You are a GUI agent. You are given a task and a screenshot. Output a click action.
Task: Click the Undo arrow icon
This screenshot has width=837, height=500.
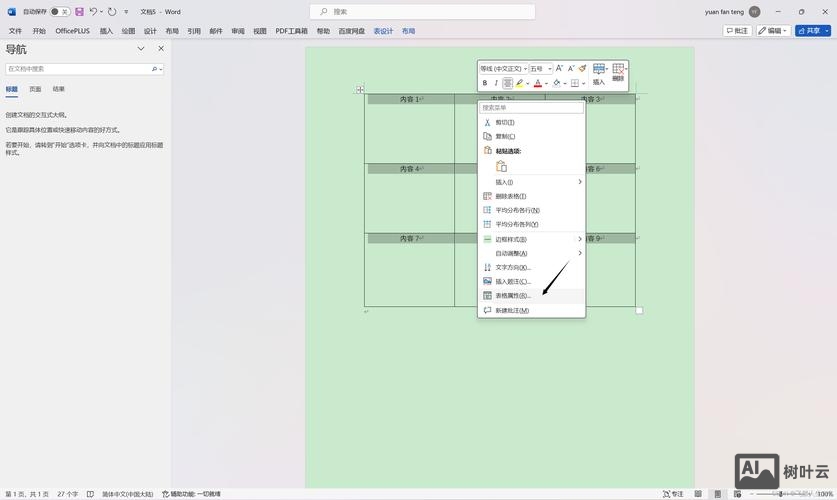(93, 12)
